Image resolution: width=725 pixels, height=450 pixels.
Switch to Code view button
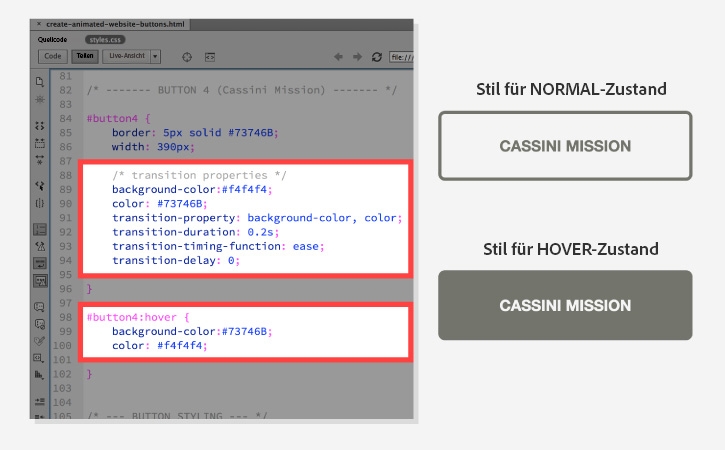pyautogui.click(x=53, y=56)
